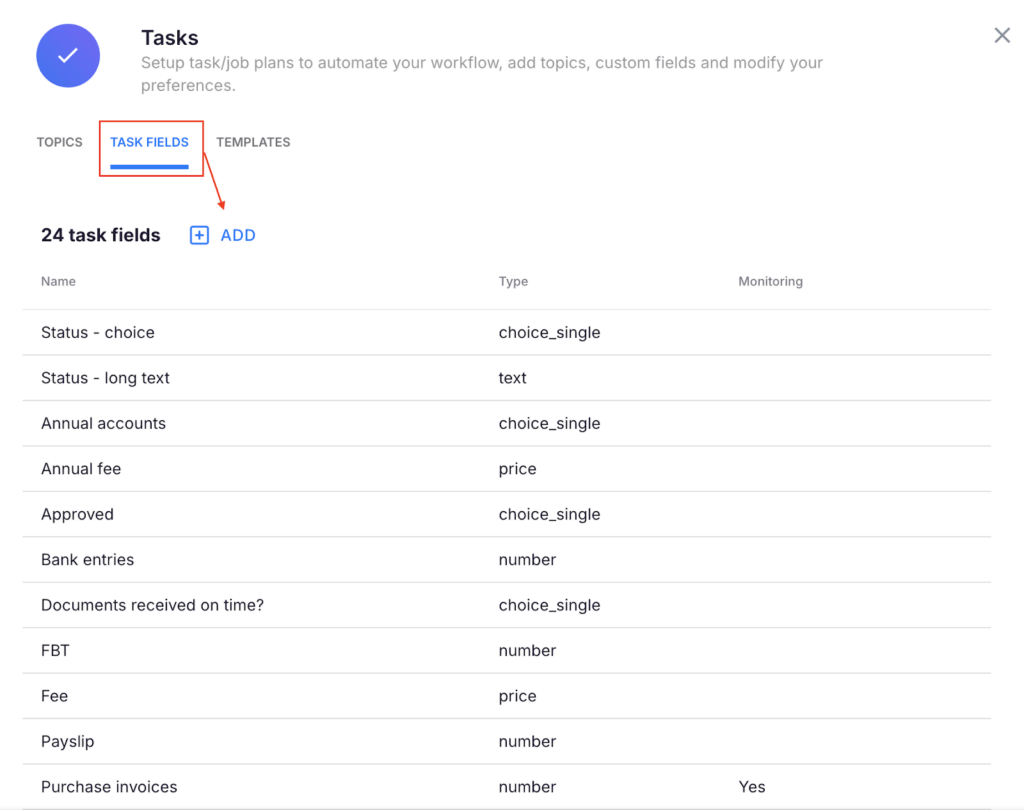Click the Bank entries number field
The image size is (1024, 810).
pos(87,559)
